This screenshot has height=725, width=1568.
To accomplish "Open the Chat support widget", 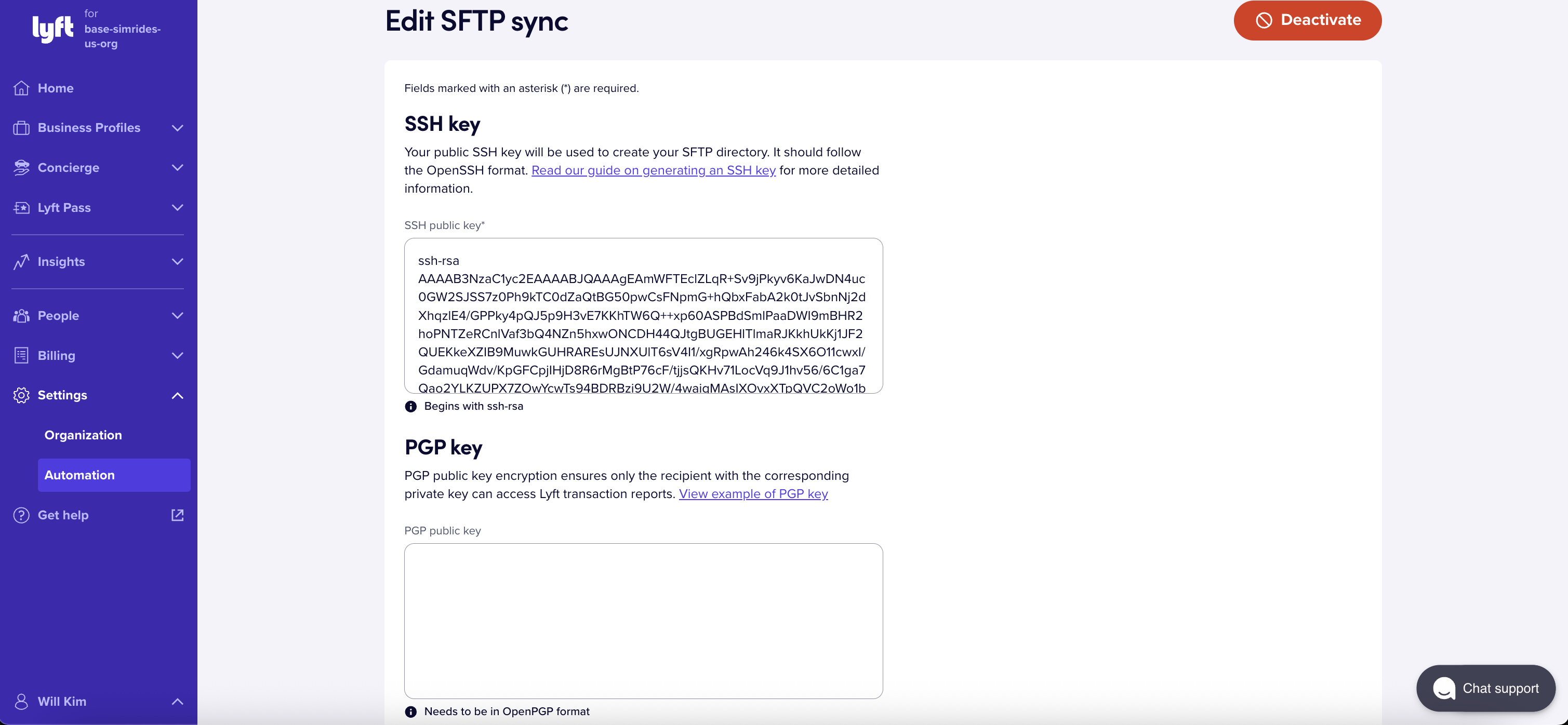I will click(1485, 689).
